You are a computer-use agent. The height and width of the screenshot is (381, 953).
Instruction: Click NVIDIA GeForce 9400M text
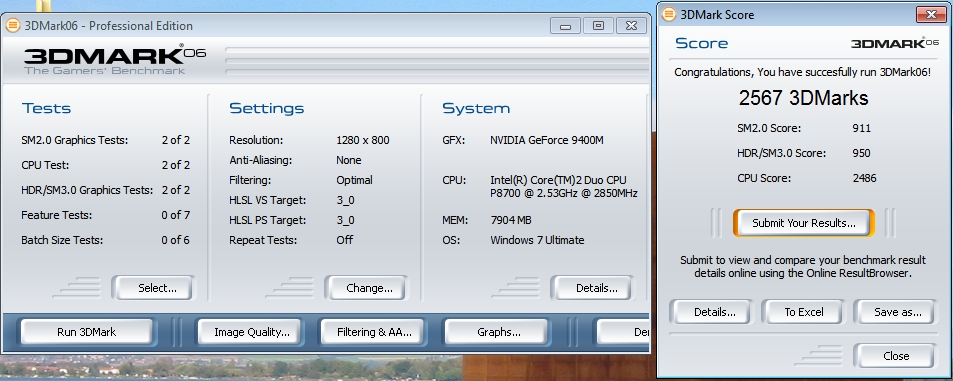click(x=547, y=140)
